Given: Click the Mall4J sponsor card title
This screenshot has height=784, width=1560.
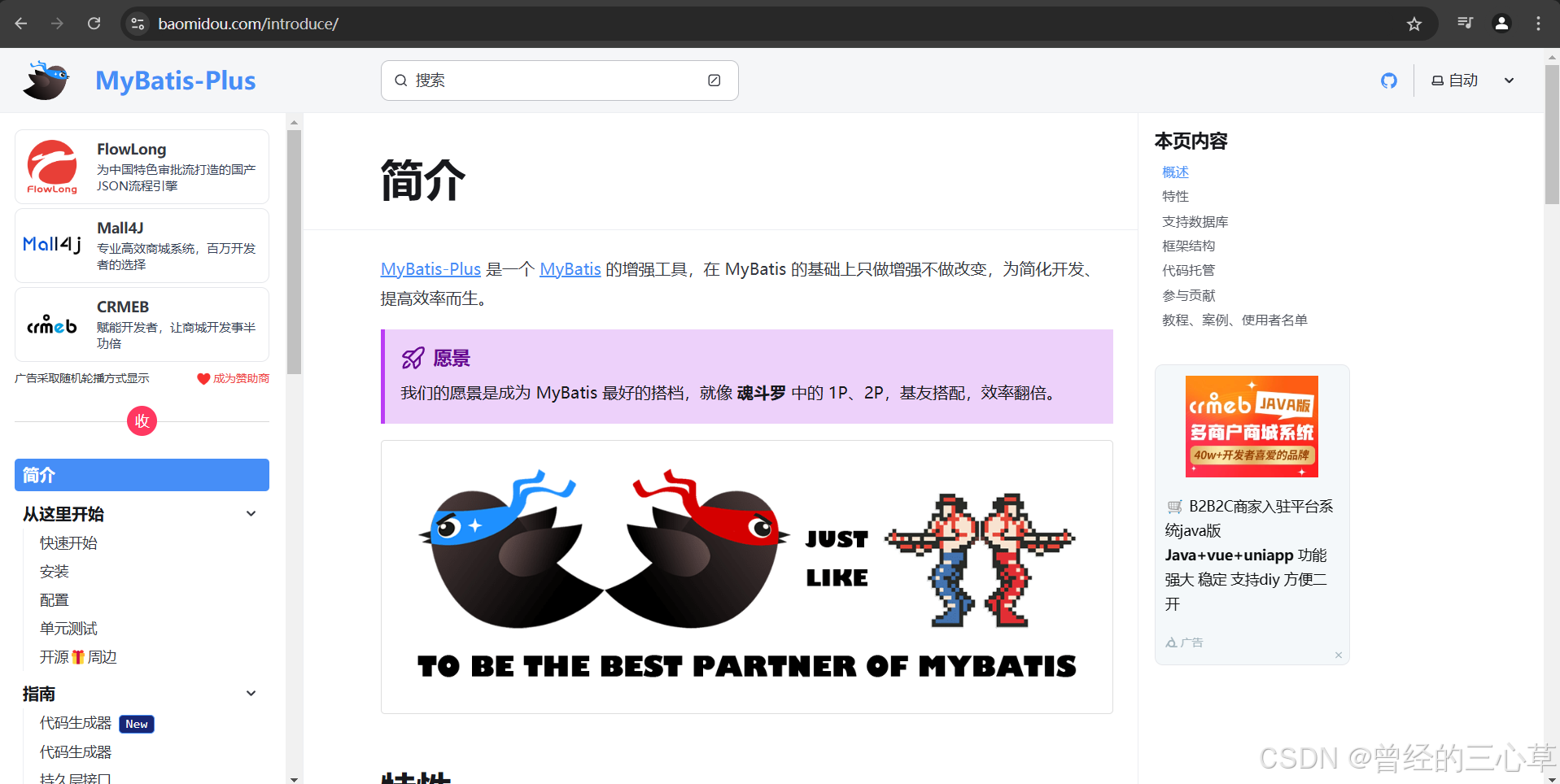Looking at the screenshot, I should [x=120, y=228].
